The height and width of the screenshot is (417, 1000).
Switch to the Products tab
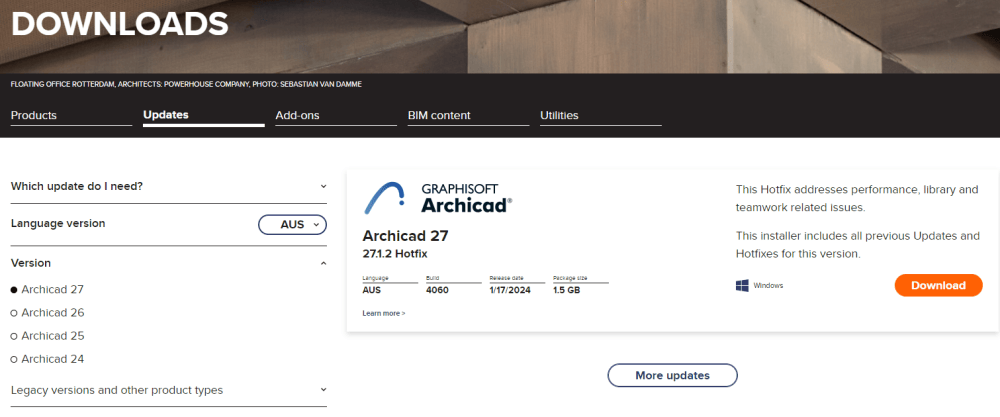[x=34, y=115]
